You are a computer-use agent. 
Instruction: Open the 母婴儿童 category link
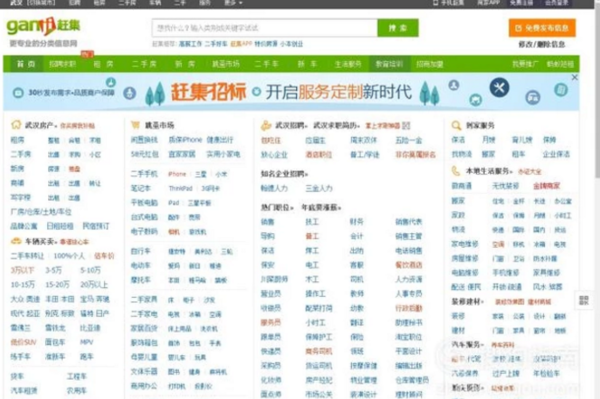[144, 357]
